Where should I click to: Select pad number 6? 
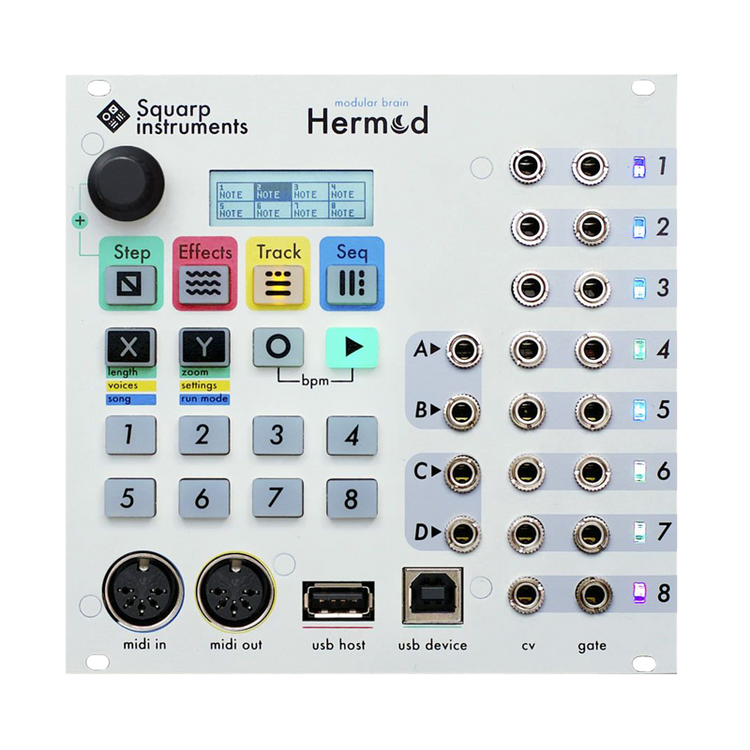[x=204, y=498]
